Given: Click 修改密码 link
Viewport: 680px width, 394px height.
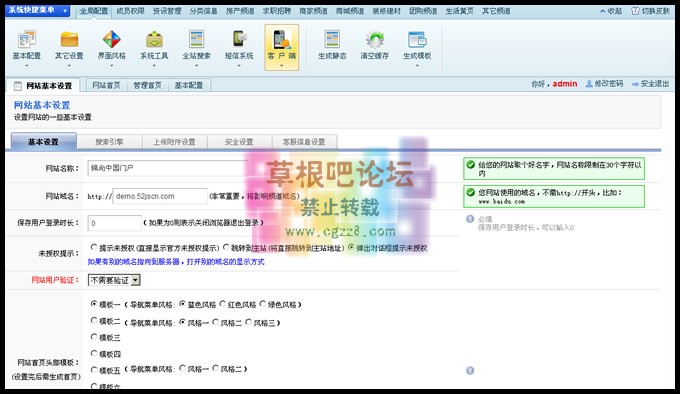Looking at the screenshot, I should (x=609, y=84).
